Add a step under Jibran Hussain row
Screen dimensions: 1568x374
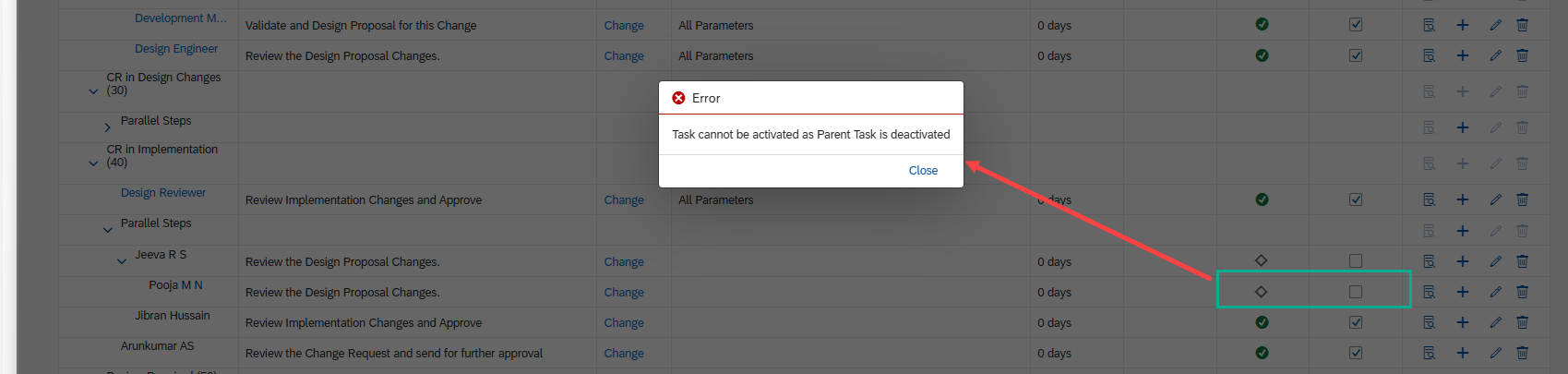[x=1462, y=322]
